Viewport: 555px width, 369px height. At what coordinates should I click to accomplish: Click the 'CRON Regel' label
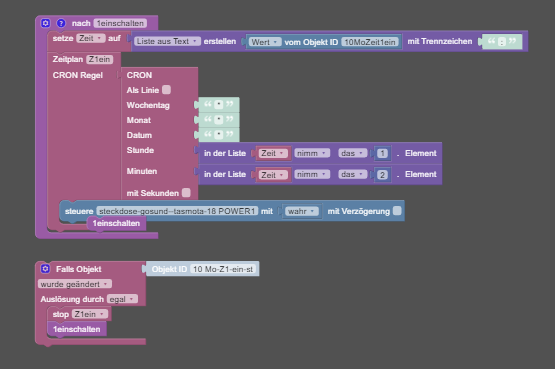(78, 75)
